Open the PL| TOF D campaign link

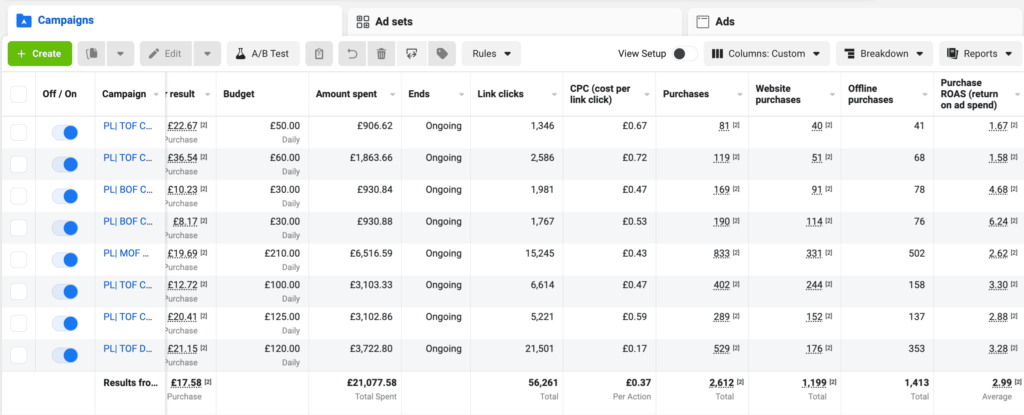tap(128, 348)
